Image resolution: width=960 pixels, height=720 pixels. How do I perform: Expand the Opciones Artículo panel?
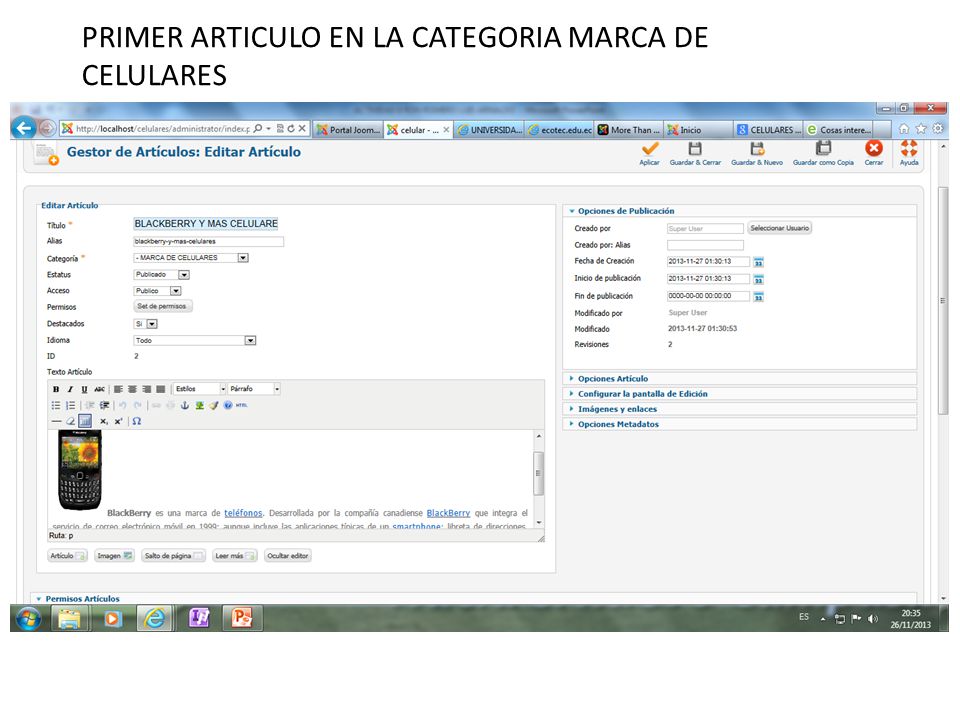[612, 379]
